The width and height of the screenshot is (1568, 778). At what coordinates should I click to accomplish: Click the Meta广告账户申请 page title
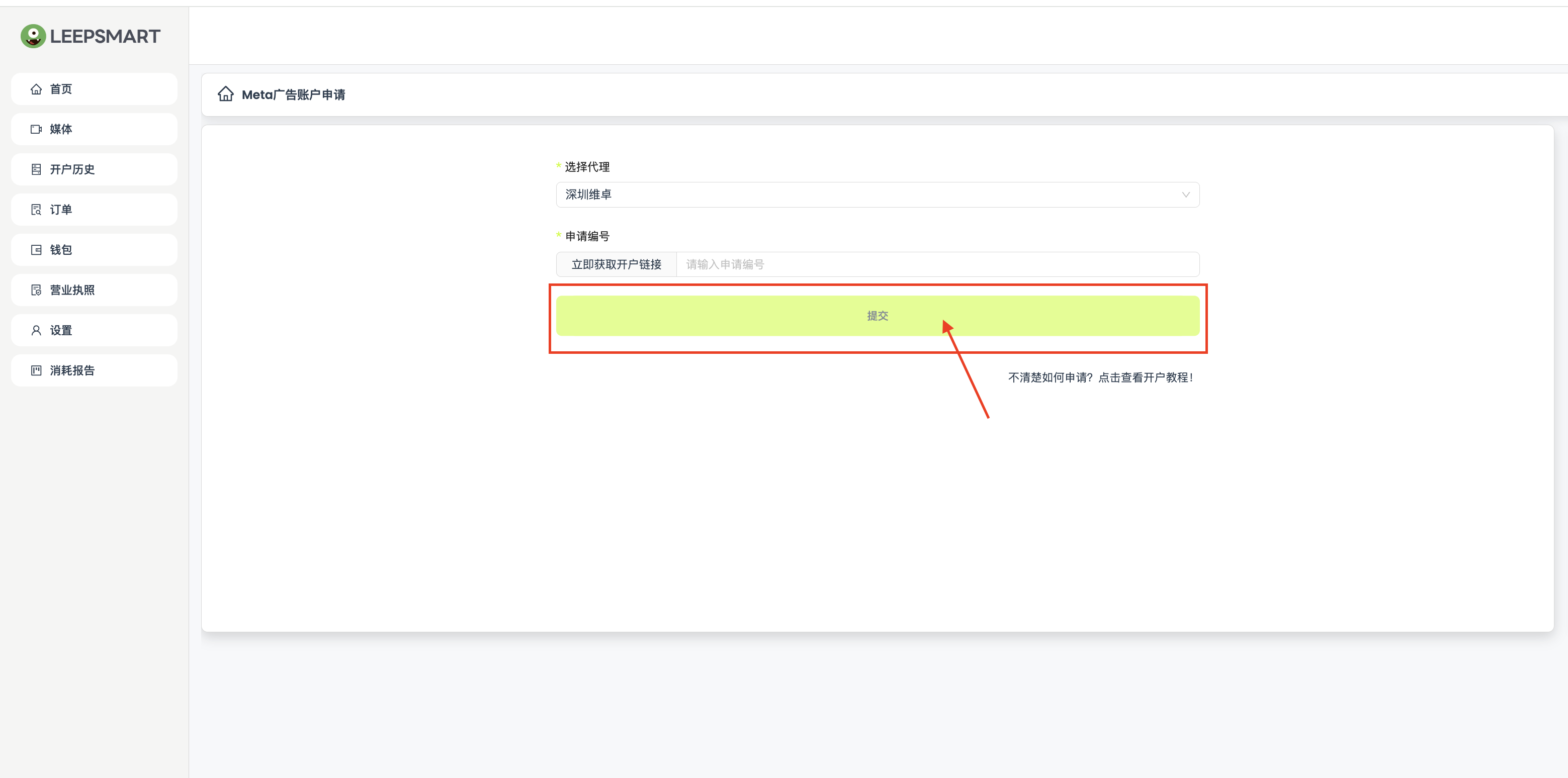tap(293, 94)
